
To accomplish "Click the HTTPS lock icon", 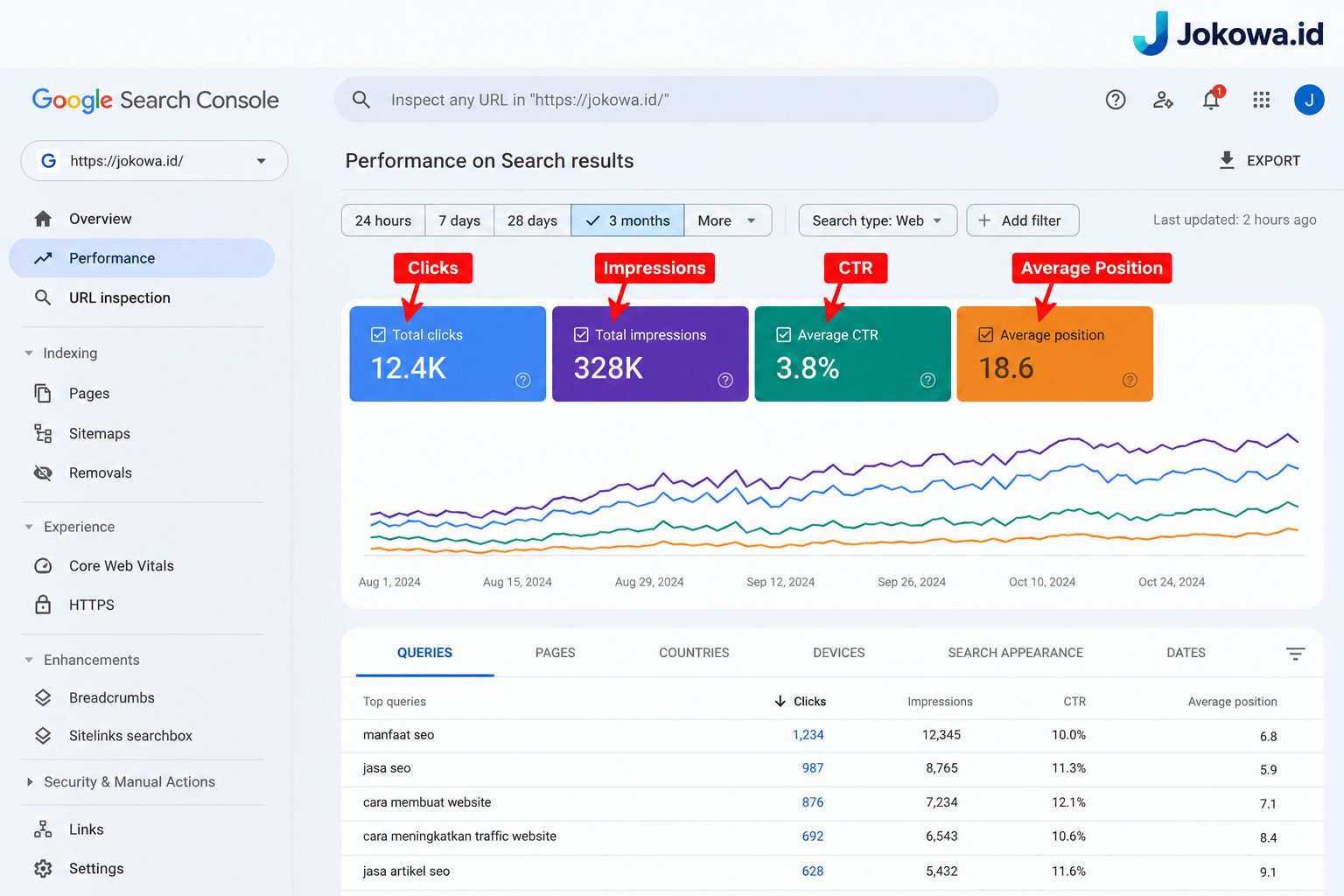I will click(x=43, y=605).
